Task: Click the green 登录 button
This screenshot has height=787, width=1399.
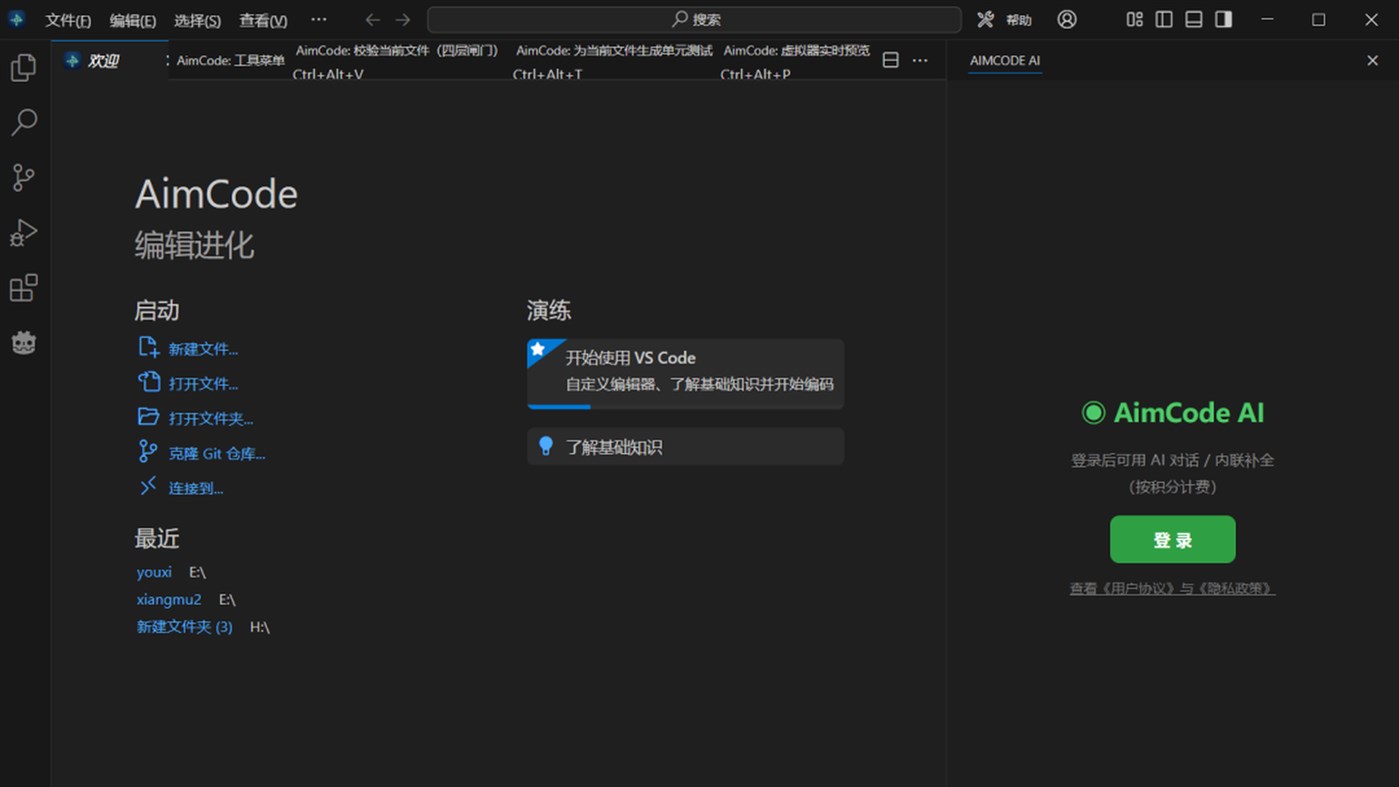Action: 1172,540
